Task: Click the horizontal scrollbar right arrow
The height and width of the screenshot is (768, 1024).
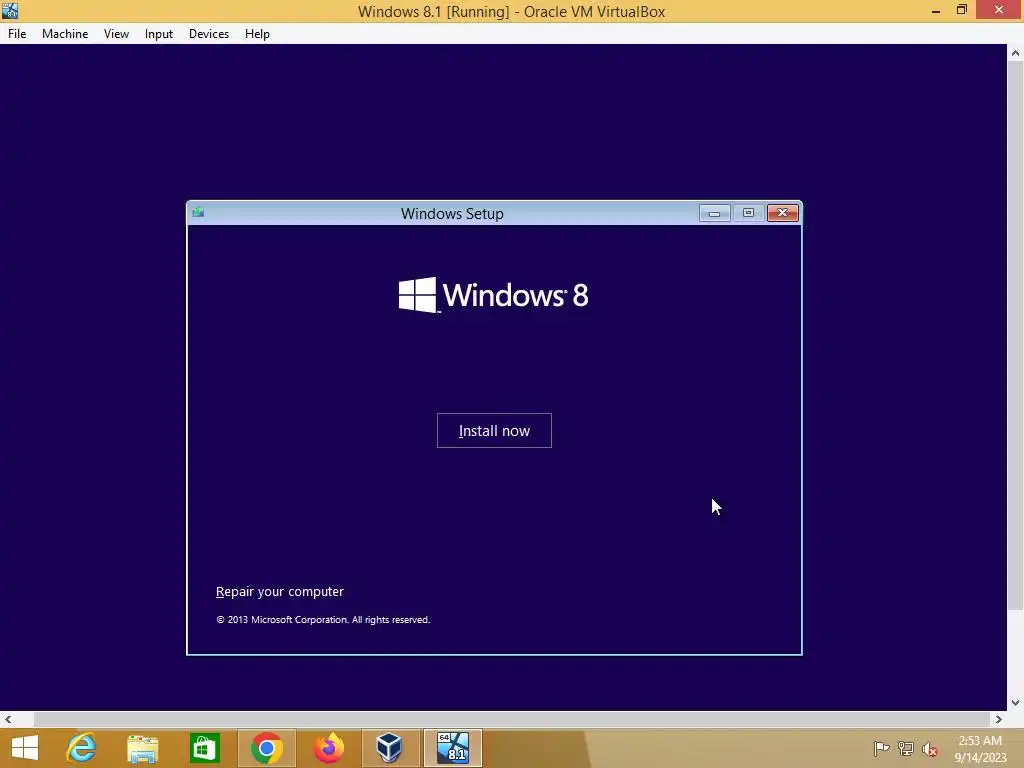Action: coord(999,720)
